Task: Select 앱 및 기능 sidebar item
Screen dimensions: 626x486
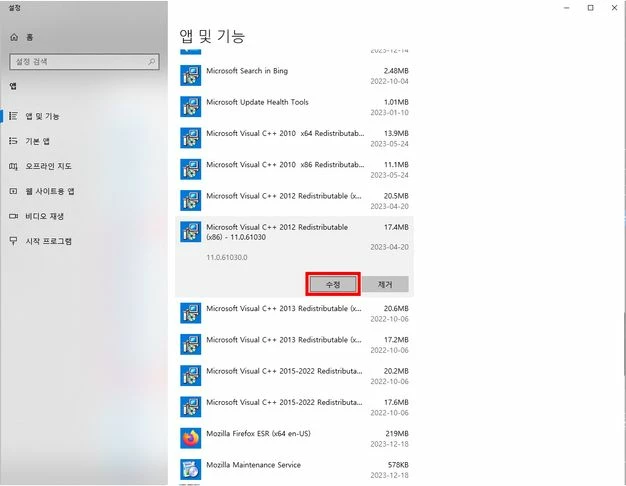Action: click(84, 116)
